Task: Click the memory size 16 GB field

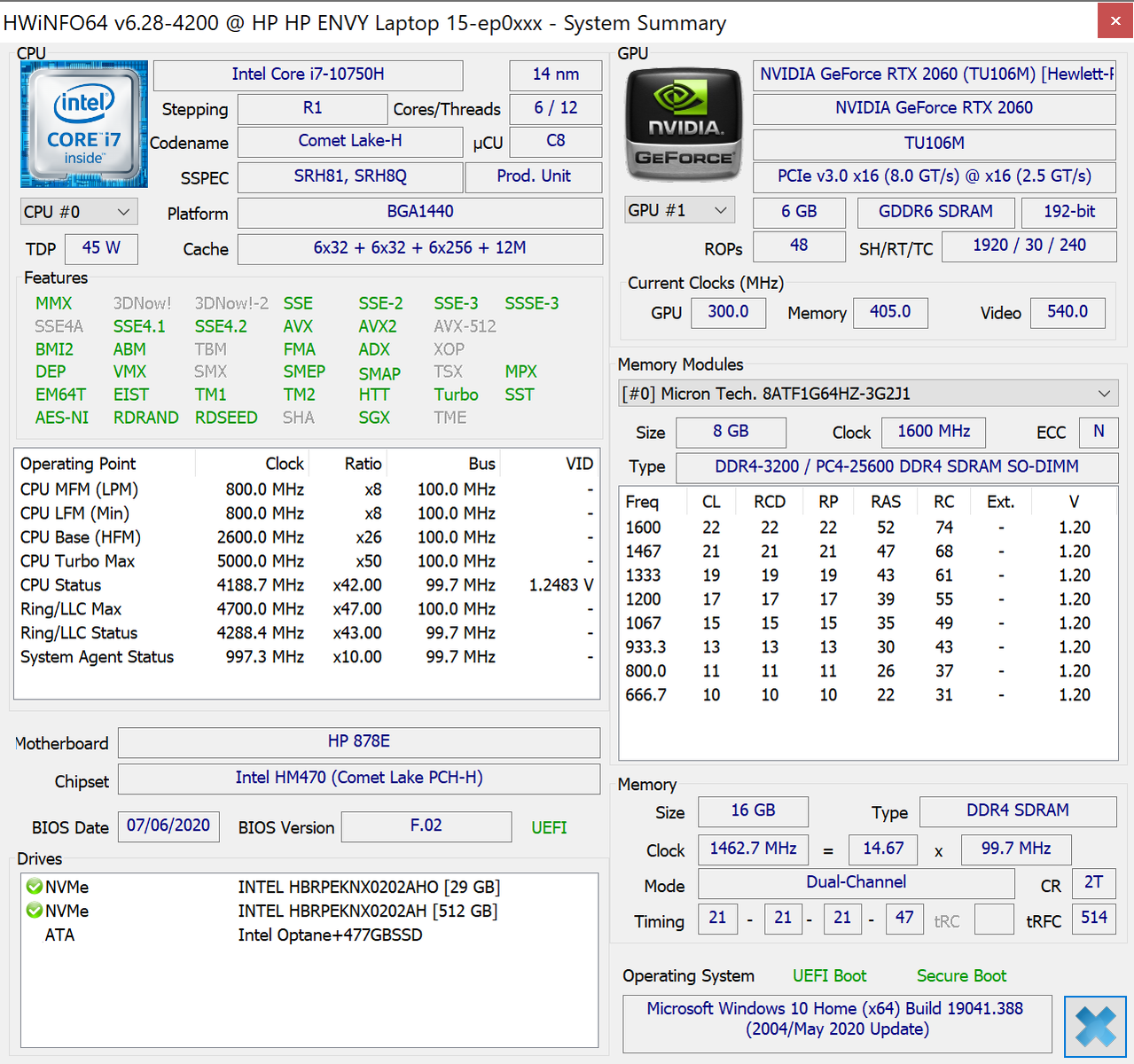Action: (x=754, y=811)
